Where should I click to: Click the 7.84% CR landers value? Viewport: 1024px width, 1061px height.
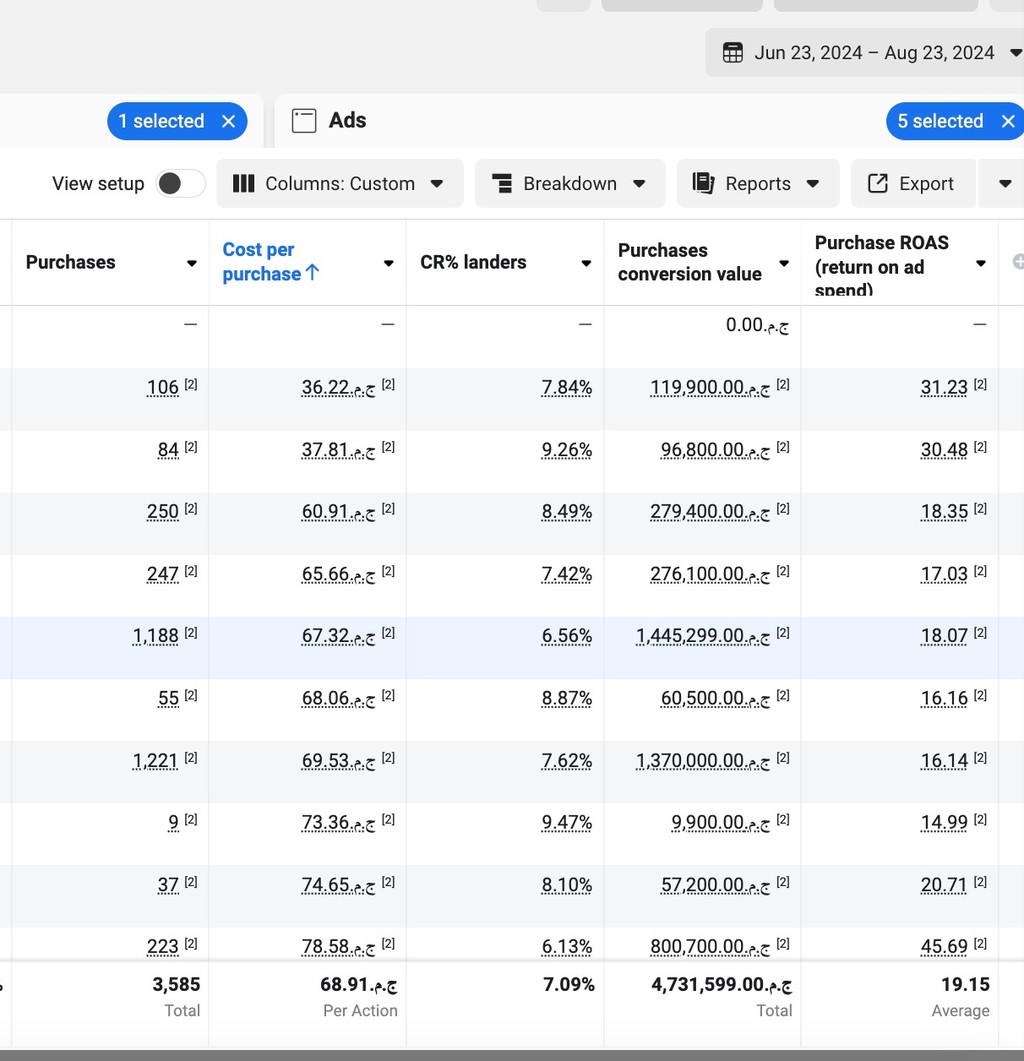[x=566, y=388]
